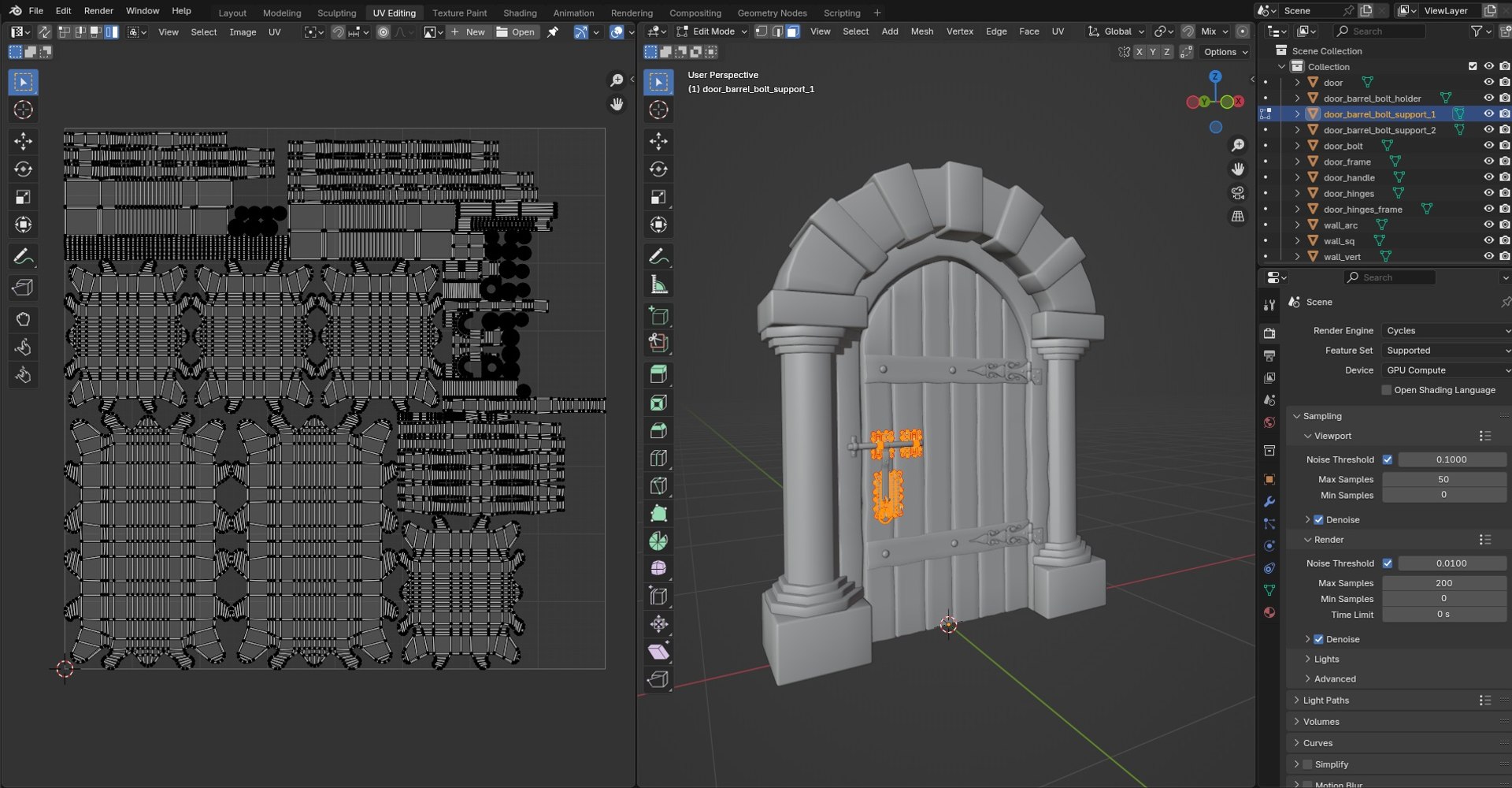1512x788 pixels.
Task: Select the Loop Cut tool in 3D viewport
Action: coord(658,458)
